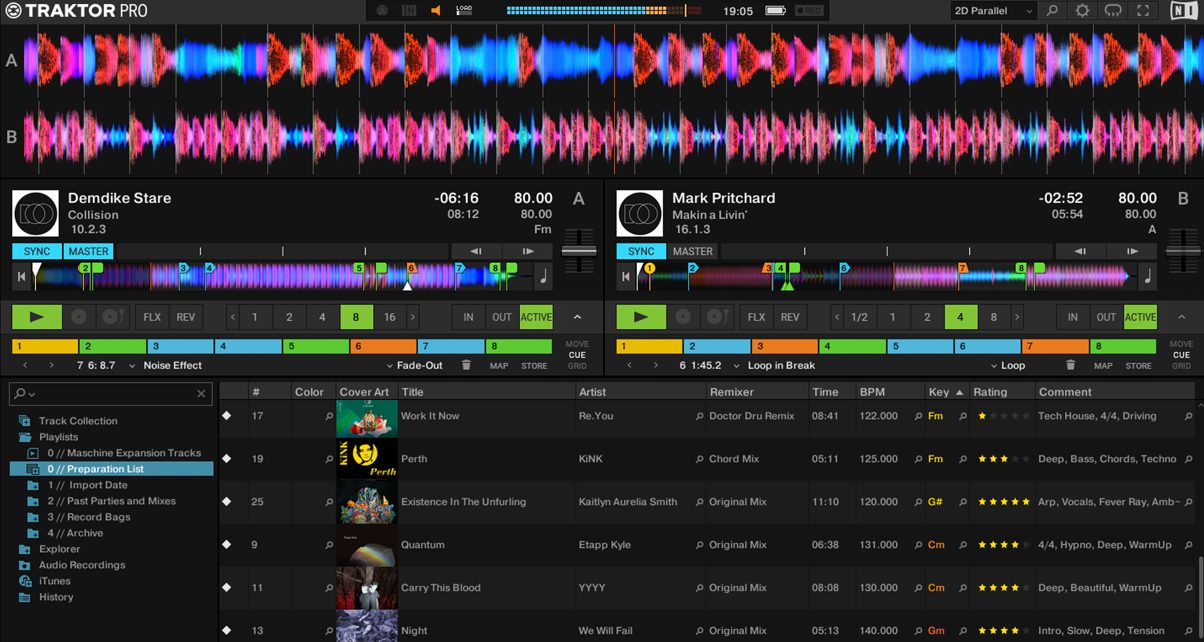Click Deck A CUE disc button
The height and width of the screenshot is (642, 1204).
[79, 317]
